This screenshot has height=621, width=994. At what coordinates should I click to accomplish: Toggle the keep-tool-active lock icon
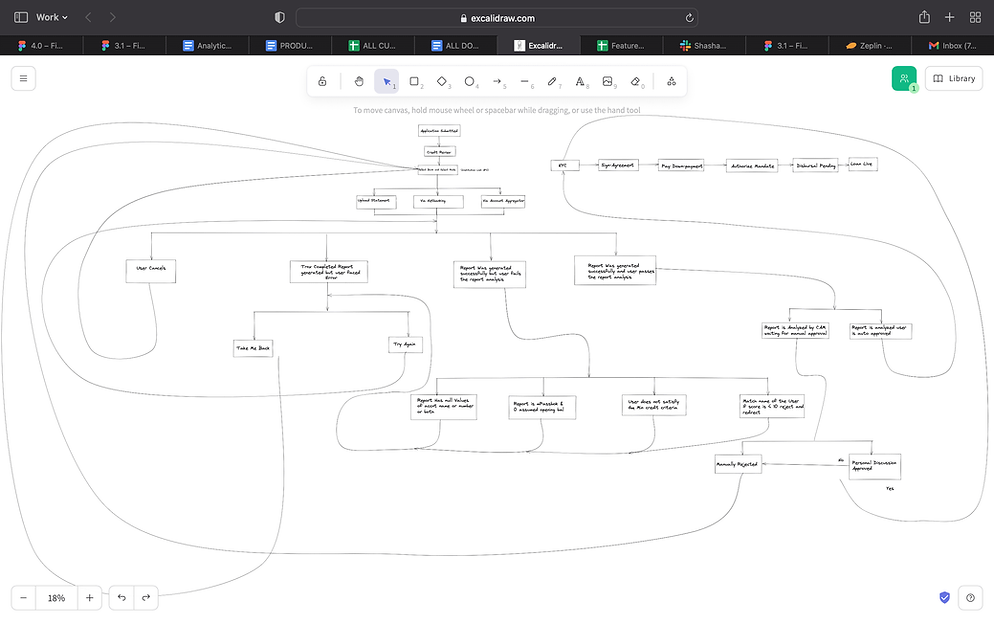(322, 81)
